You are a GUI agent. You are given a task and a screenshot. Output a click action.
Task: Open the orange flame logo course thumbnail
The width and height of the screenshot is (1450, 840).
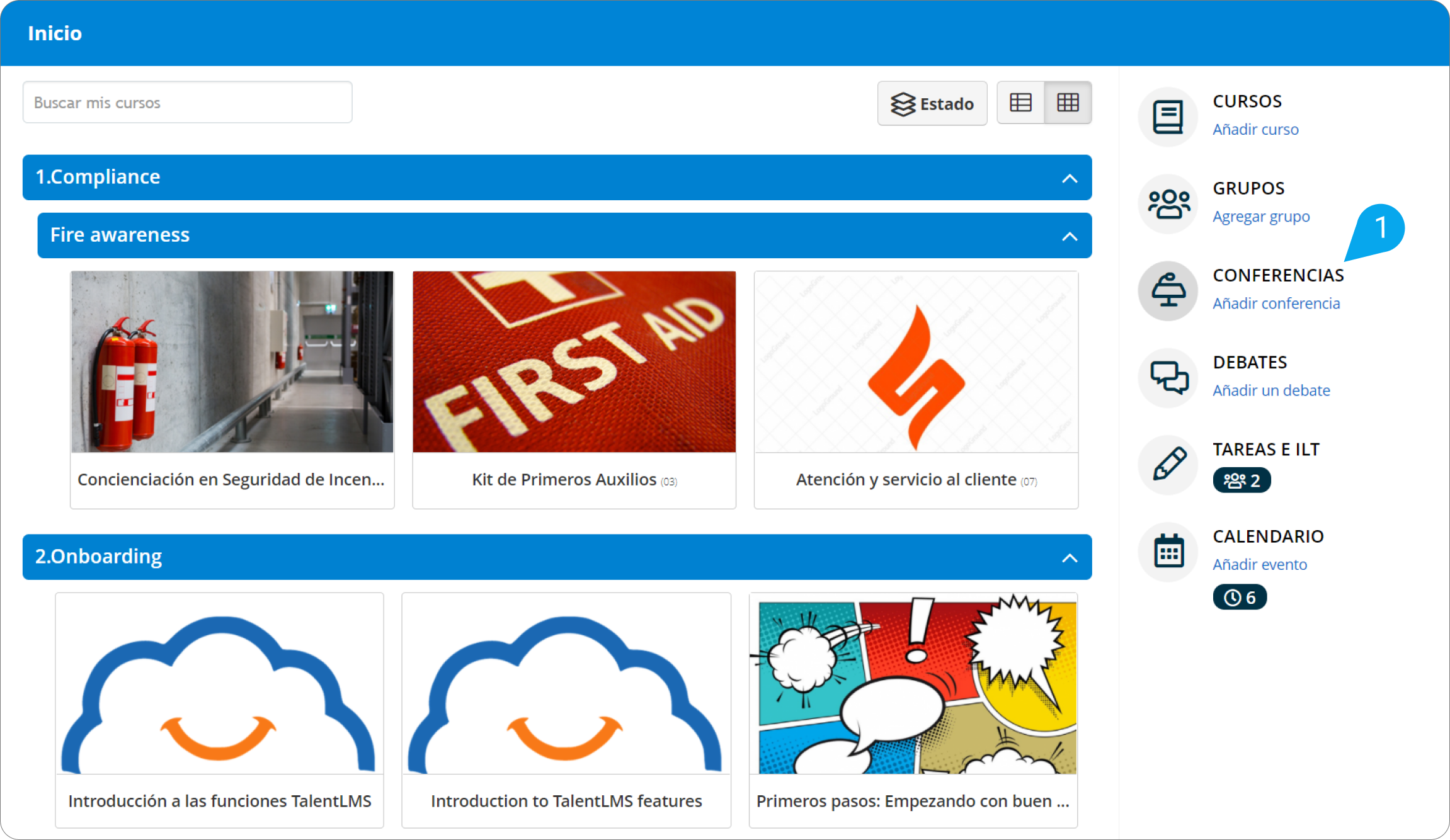tap(916, 362)
